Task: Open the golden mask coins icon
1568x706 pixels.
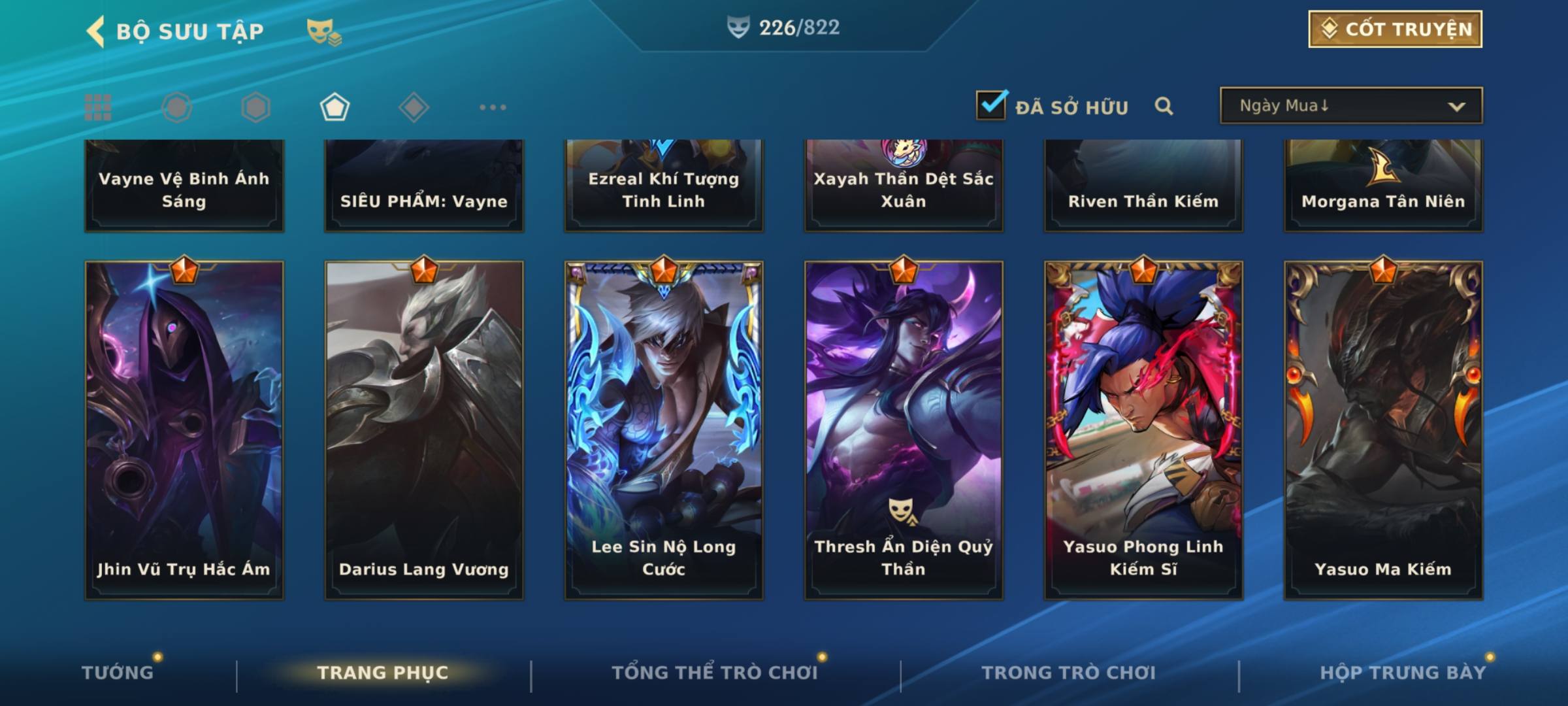Action: (x=324, y=31)
